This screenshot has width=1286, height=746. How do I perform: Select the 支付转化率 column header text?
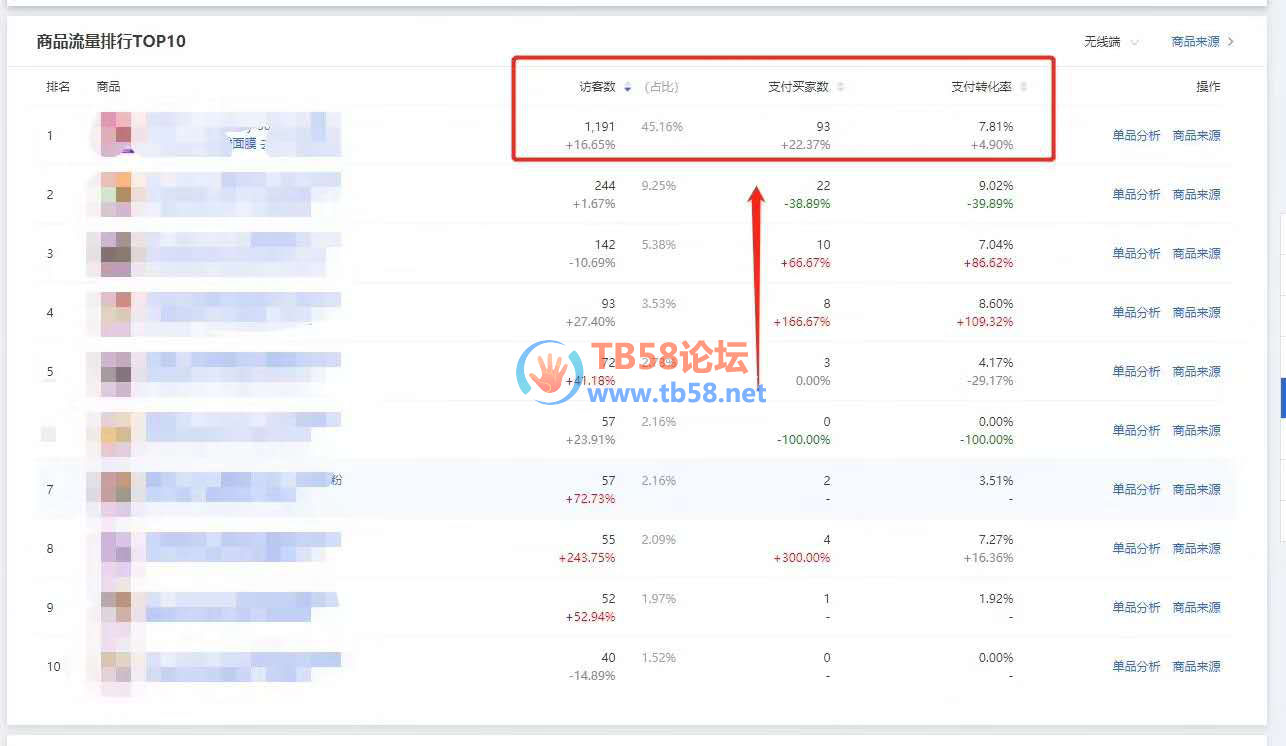click(x=981, y=87)
